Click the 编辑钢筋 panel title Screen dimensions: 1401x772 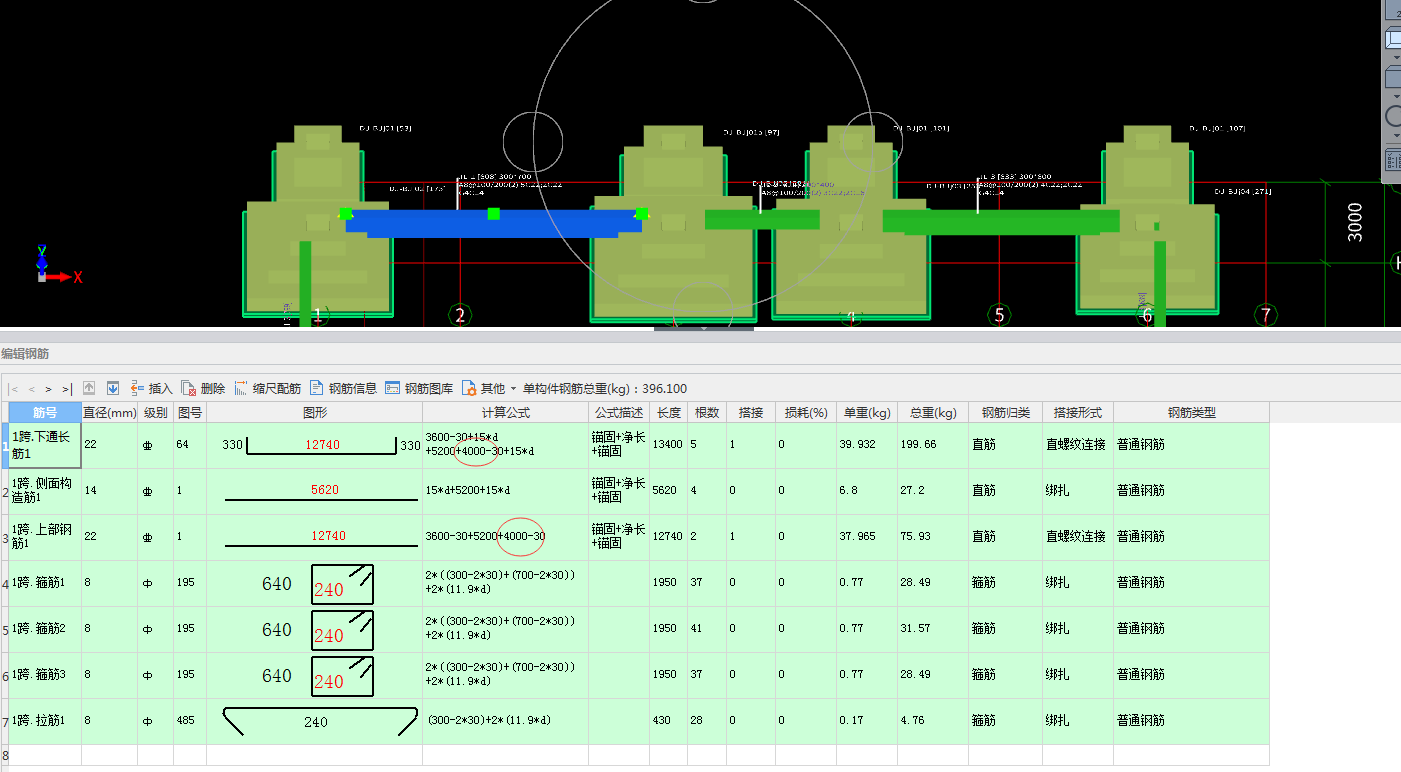25,354
